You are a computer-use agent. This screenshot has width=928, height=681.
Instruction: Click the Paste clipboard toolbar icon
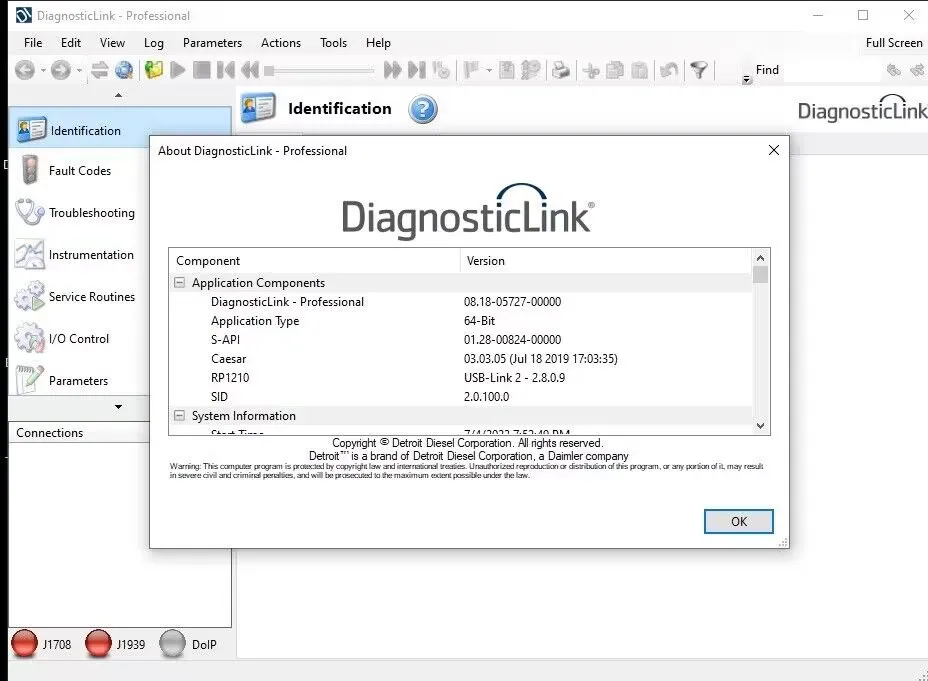click(639, 70)
